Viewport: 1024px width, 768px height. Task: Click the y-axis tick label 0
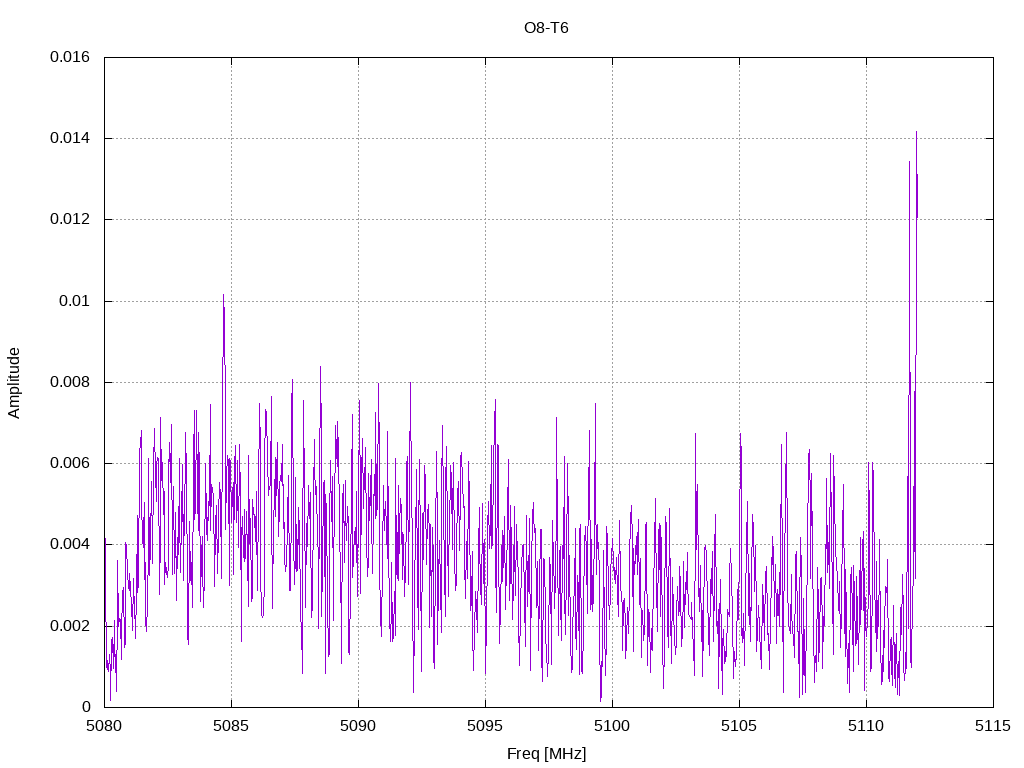click(x=86, y=707)
